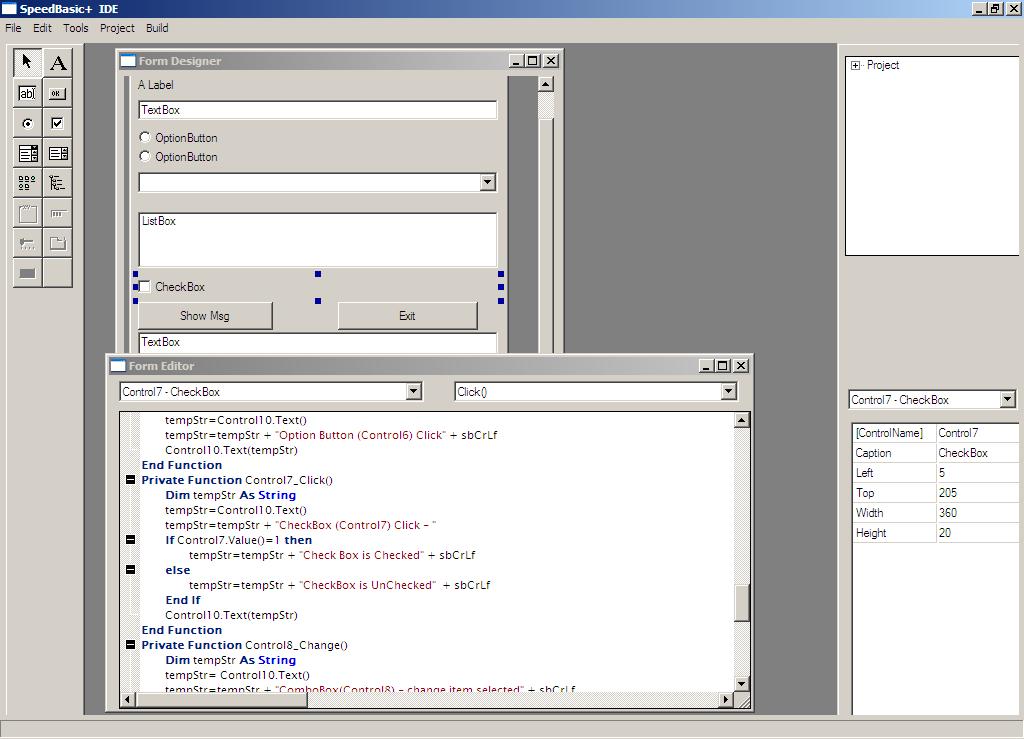Collapse the 'If Control7.Value()=1 then' fold marker
This screenshot has width=1024, height=739.
pos(131,540)
